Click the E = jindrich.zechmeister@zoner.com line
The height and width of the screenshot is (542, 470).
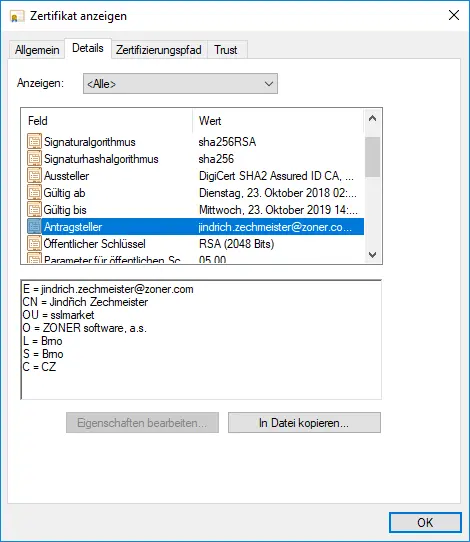coord(108,289)
